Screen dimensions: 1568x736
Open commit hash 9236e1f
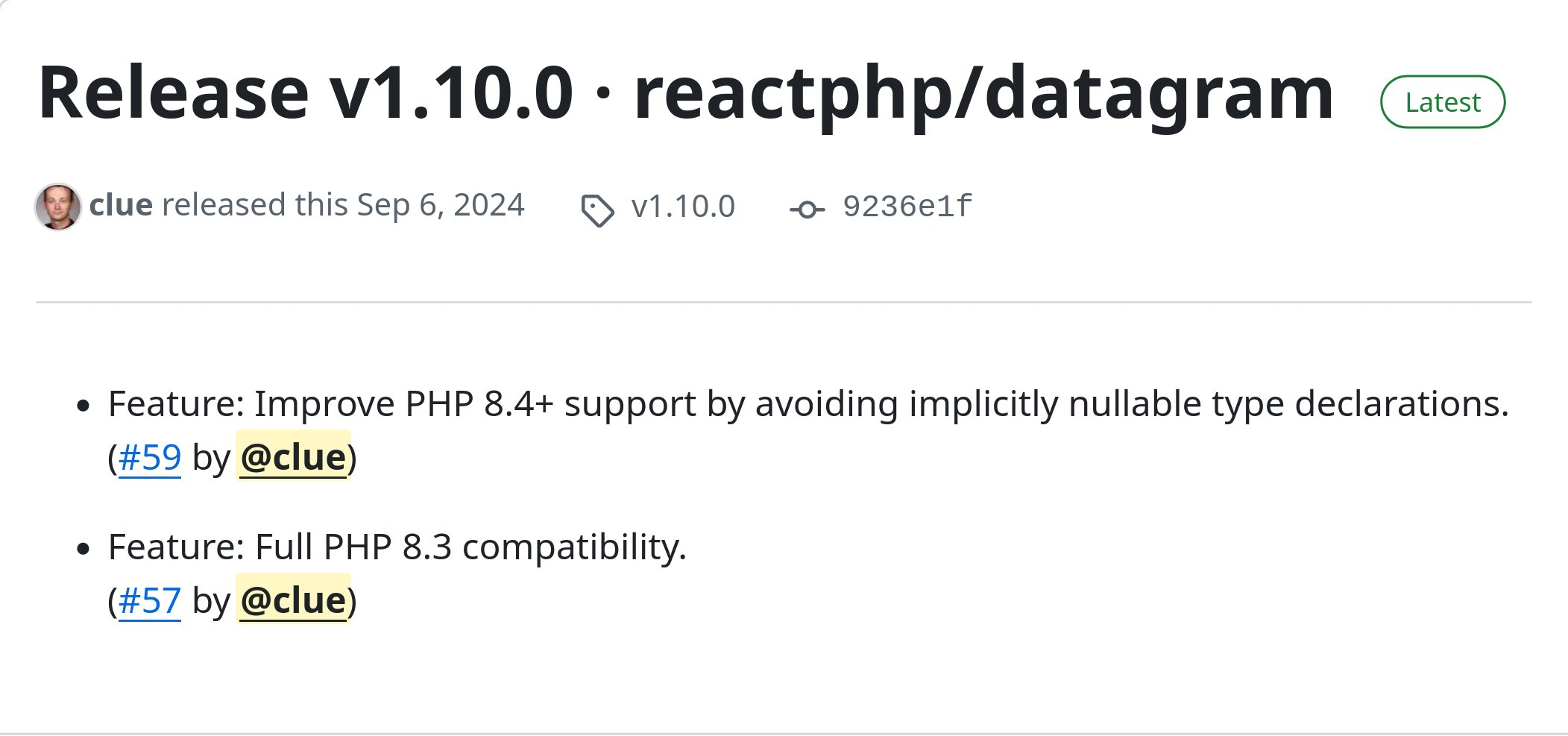pos(907,207)
